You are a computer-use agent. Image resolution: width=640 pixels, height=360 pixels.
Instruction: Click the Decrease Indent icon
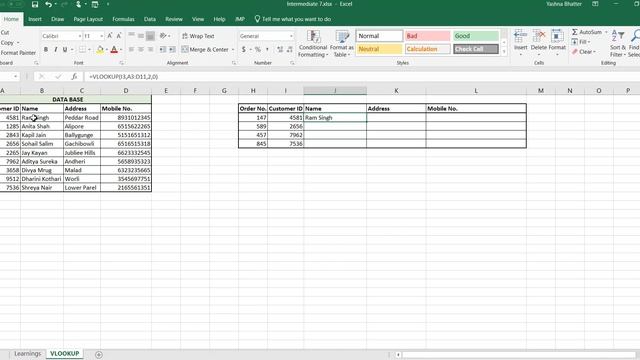tap(163, 49)
